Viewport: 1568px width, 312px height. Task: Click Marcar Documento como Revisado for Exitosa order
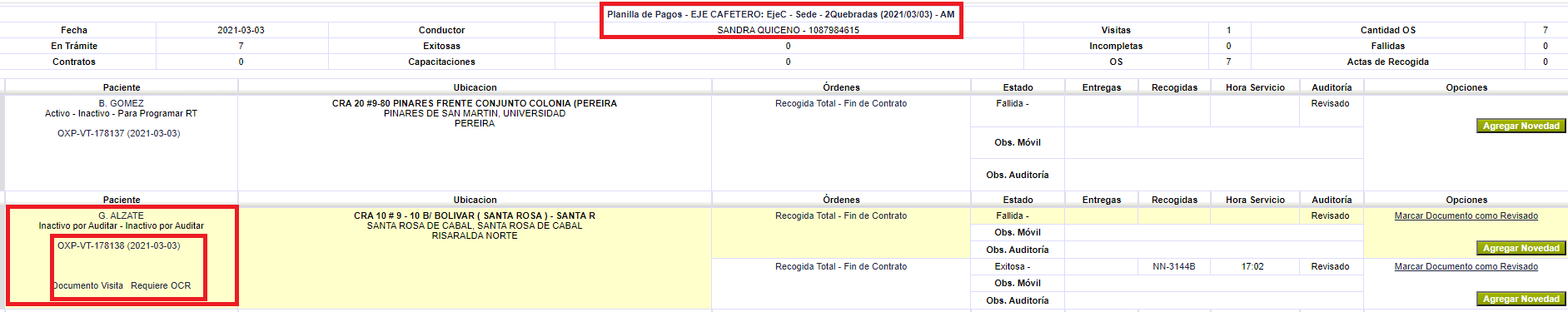tap(1466, 266)
